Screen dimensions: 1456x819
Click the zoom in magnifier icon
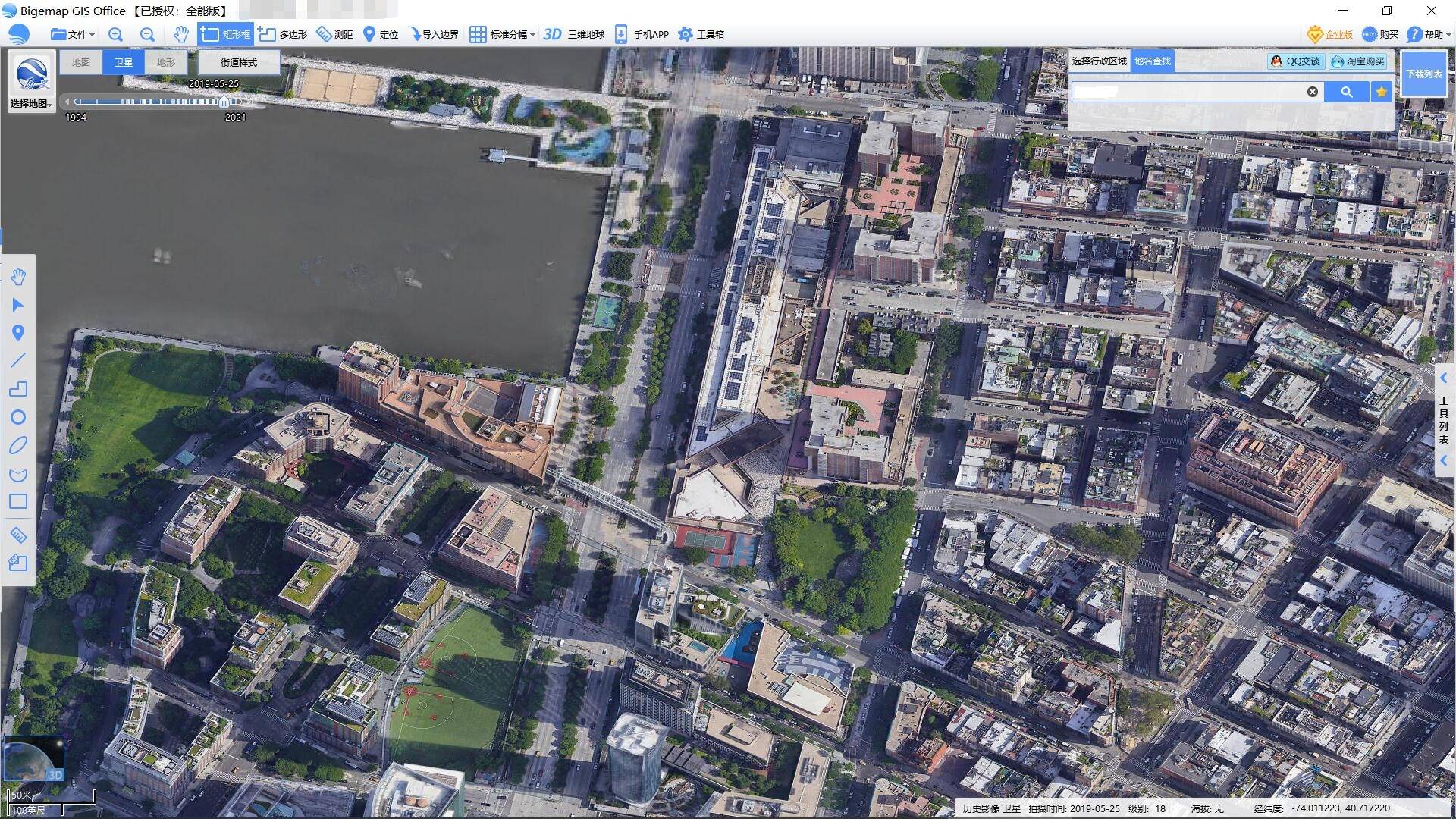tap(115, 34)
